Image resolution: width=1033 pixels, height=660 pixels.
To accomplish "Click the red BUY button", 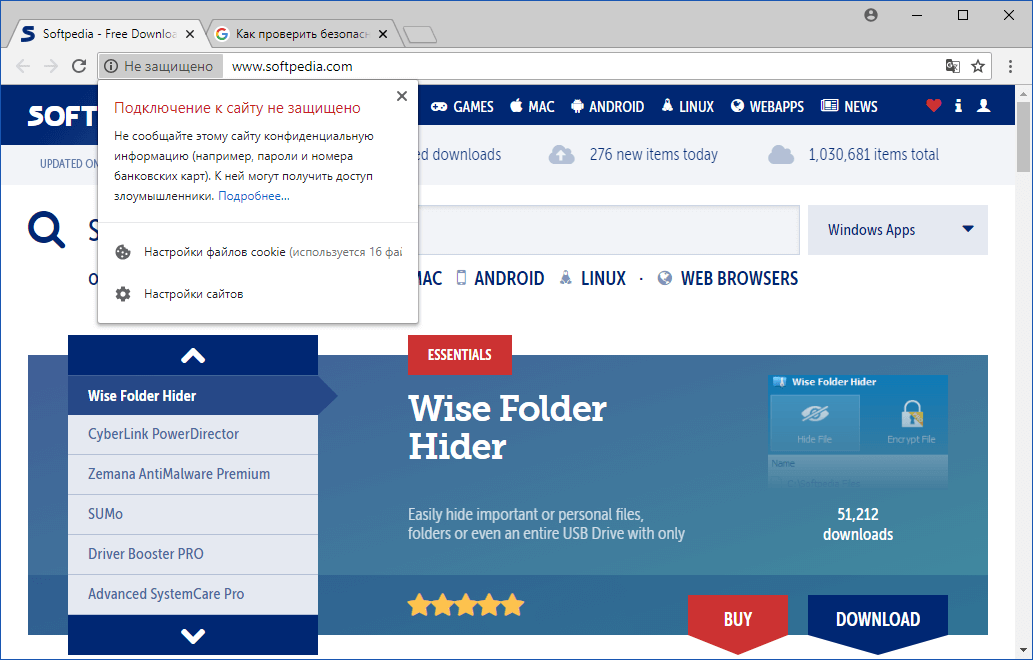I will [x=738, y=619].
